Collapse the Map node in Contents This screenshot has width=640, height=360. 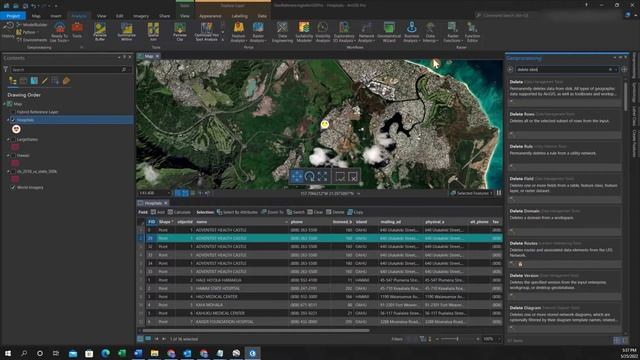[4, 104]
